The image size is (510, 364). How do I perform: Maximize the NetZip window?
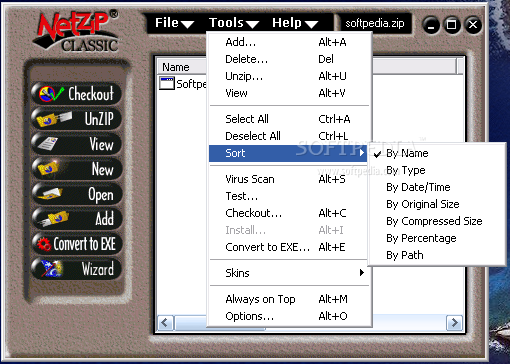click(x=452, y=25)
